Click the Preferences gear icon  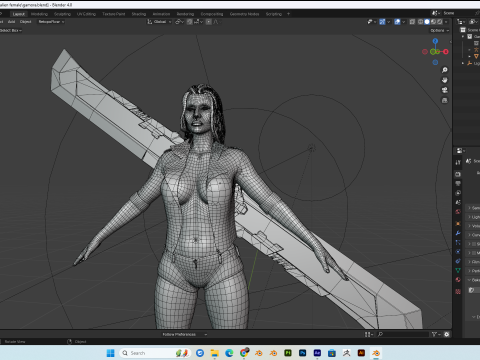coord(447,334)
